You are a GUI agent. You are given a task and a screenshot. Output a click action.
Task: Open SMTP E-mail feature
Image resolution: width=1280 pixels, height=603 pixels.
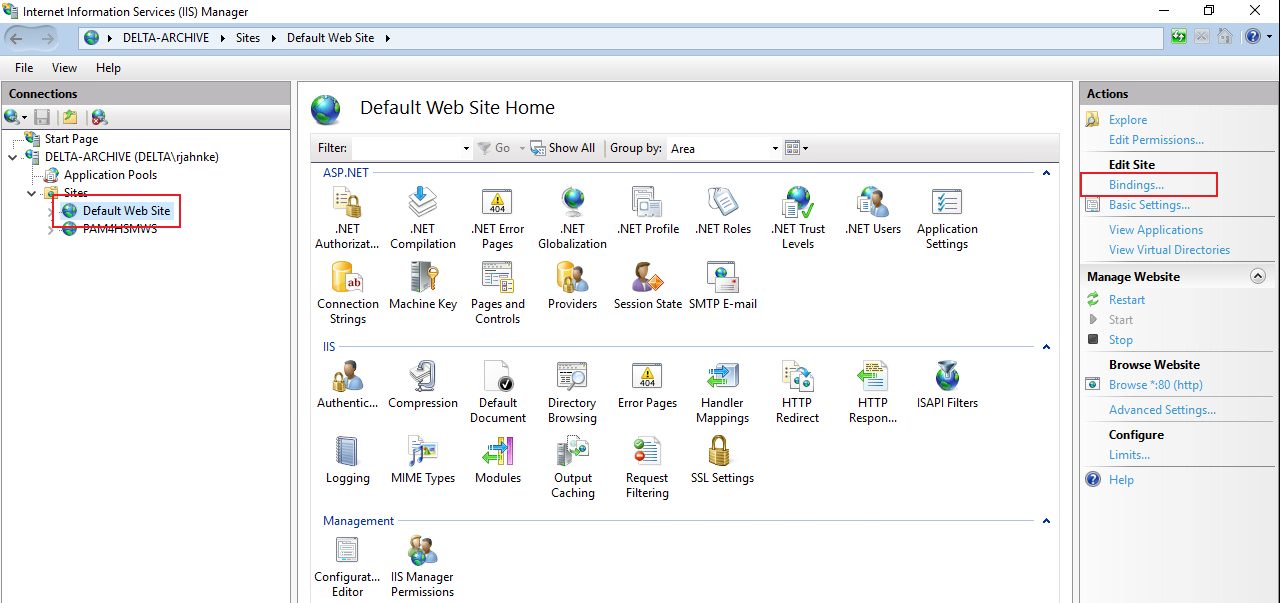click(x=723, y=286)
